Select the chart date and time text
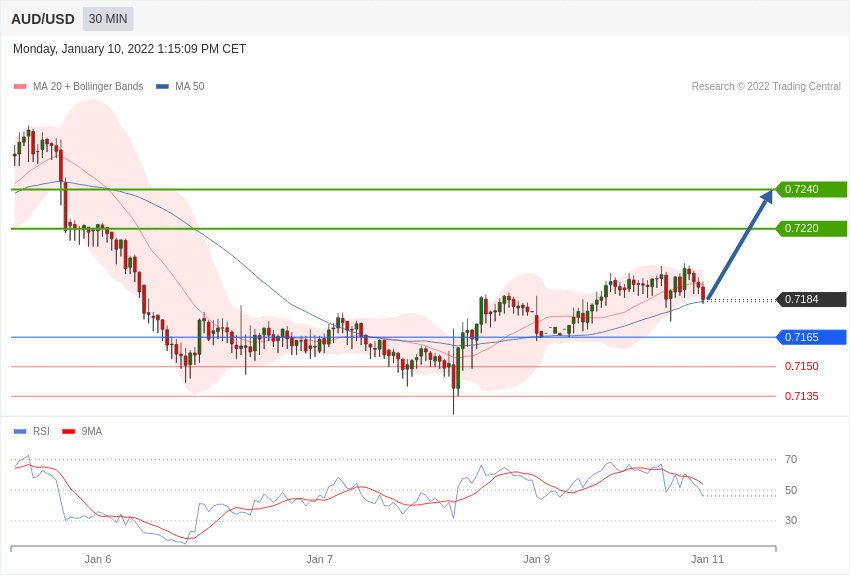Image resolution: width=850 pixels, height=576 pixels. (x=129, y=49)
